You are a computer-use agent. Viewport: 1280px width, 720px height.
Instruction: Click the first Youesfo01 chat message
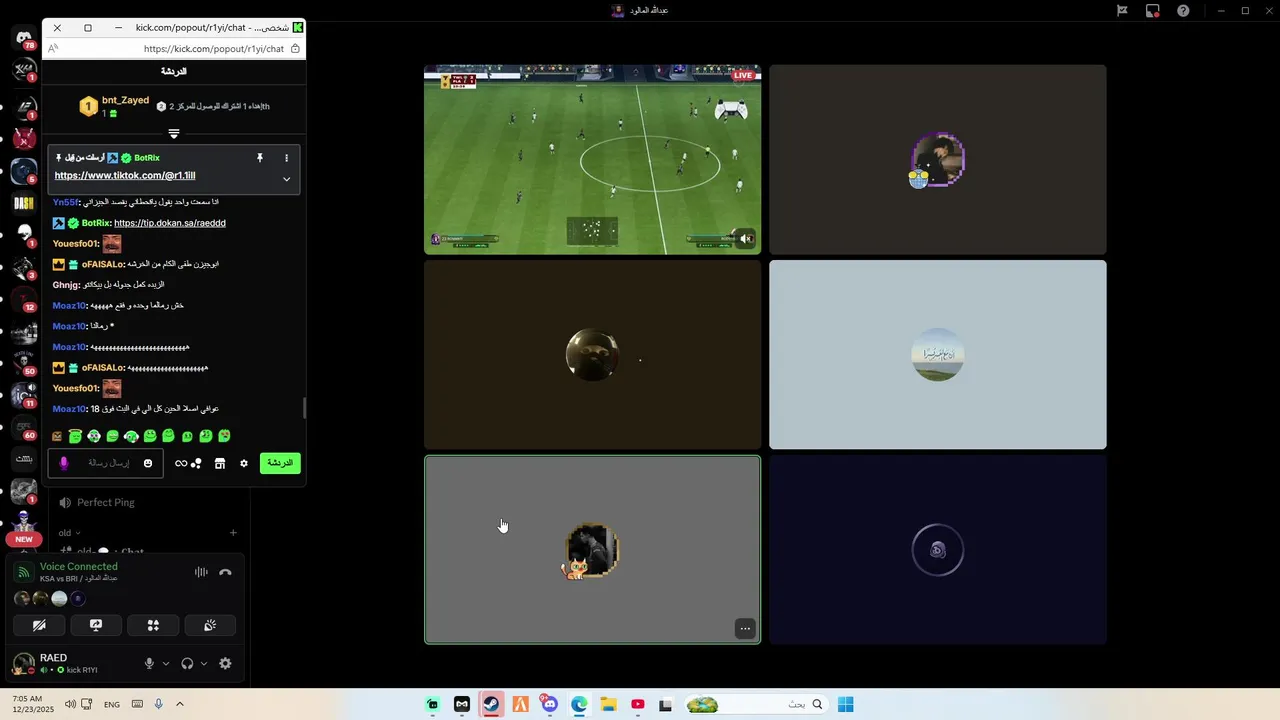88,243
